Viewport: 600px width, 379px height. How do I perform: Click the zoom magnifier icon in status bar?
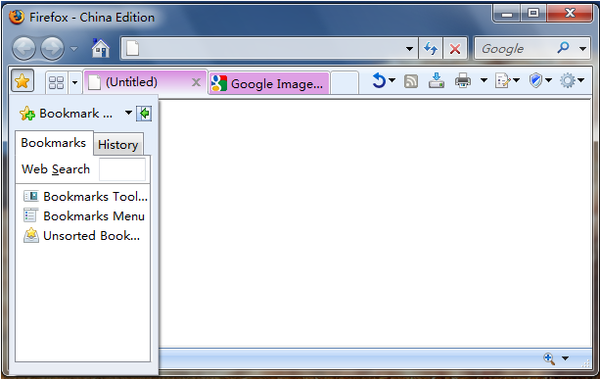pos(549,359)
